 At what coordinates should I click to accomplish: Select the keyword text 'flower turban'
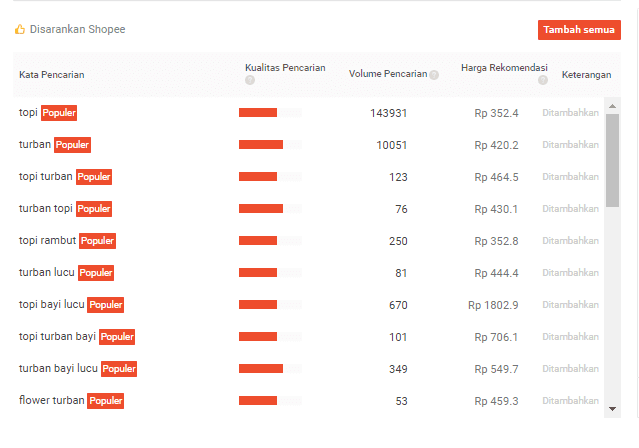tap(51, 400)
